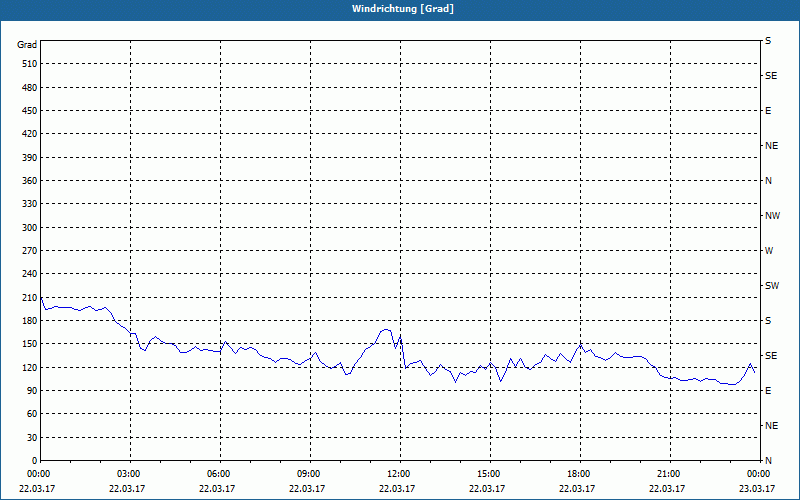Image resolution: width=800 pixels, height=500 pixels.
Task: Click the "Windrichtung [Grad]" chart title
Action: coord(403,9)
